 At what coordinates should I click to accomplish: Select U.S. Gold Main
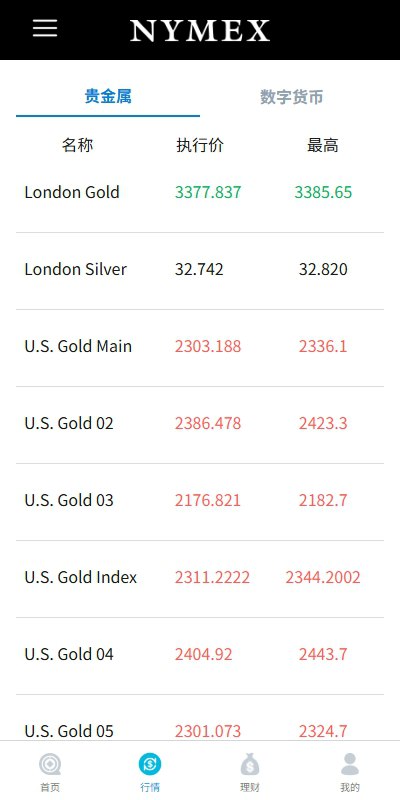[x=200, y=347]
